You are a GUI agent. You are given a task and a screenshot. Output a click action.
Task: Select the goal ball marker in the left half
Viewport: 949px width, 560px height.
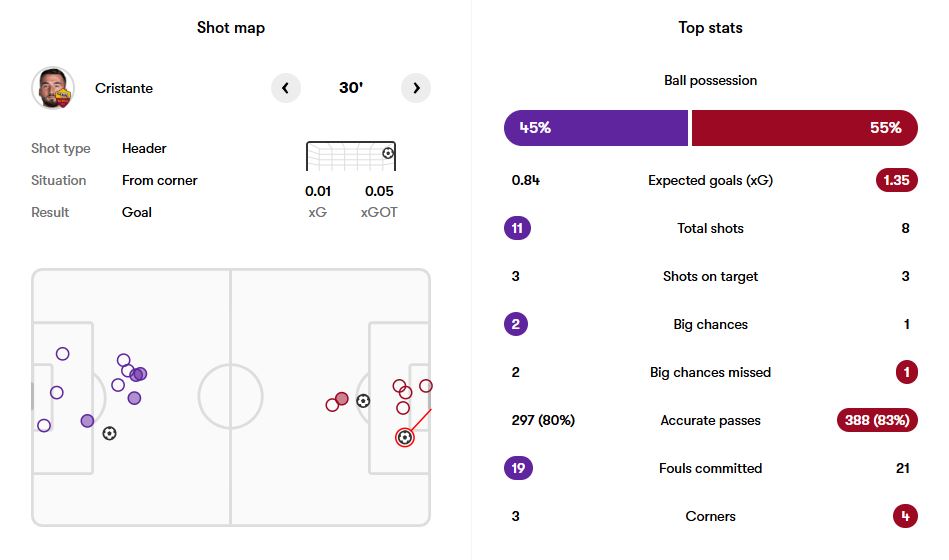click(109, 433)
